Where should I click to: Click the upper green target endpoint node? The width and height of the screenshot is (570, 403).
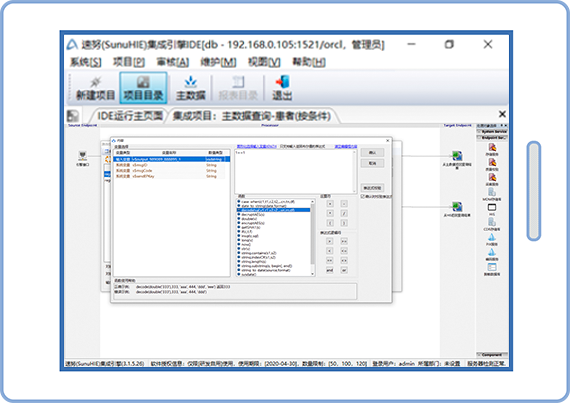pos(457,156)
